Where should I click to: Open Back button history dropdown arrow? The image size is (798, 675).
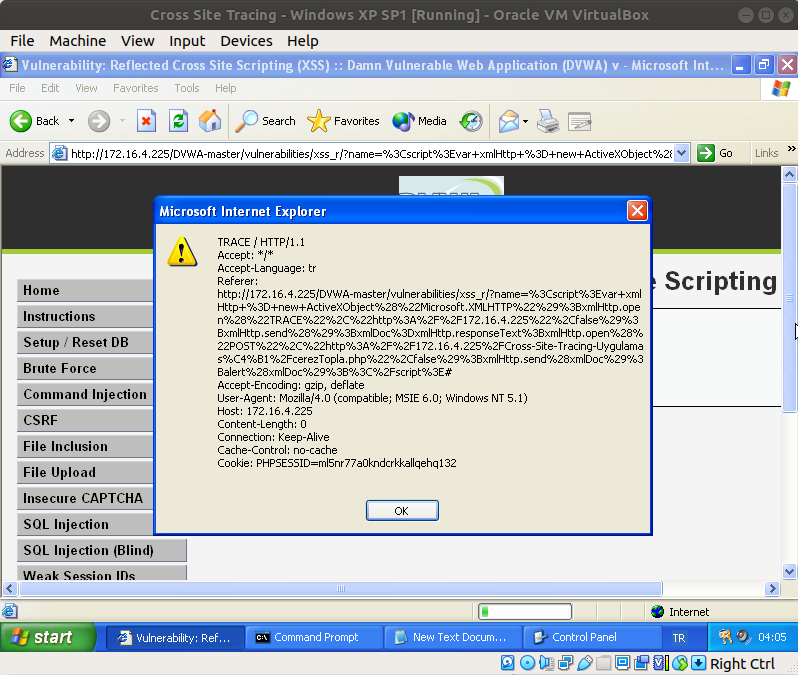coord(71,121)
